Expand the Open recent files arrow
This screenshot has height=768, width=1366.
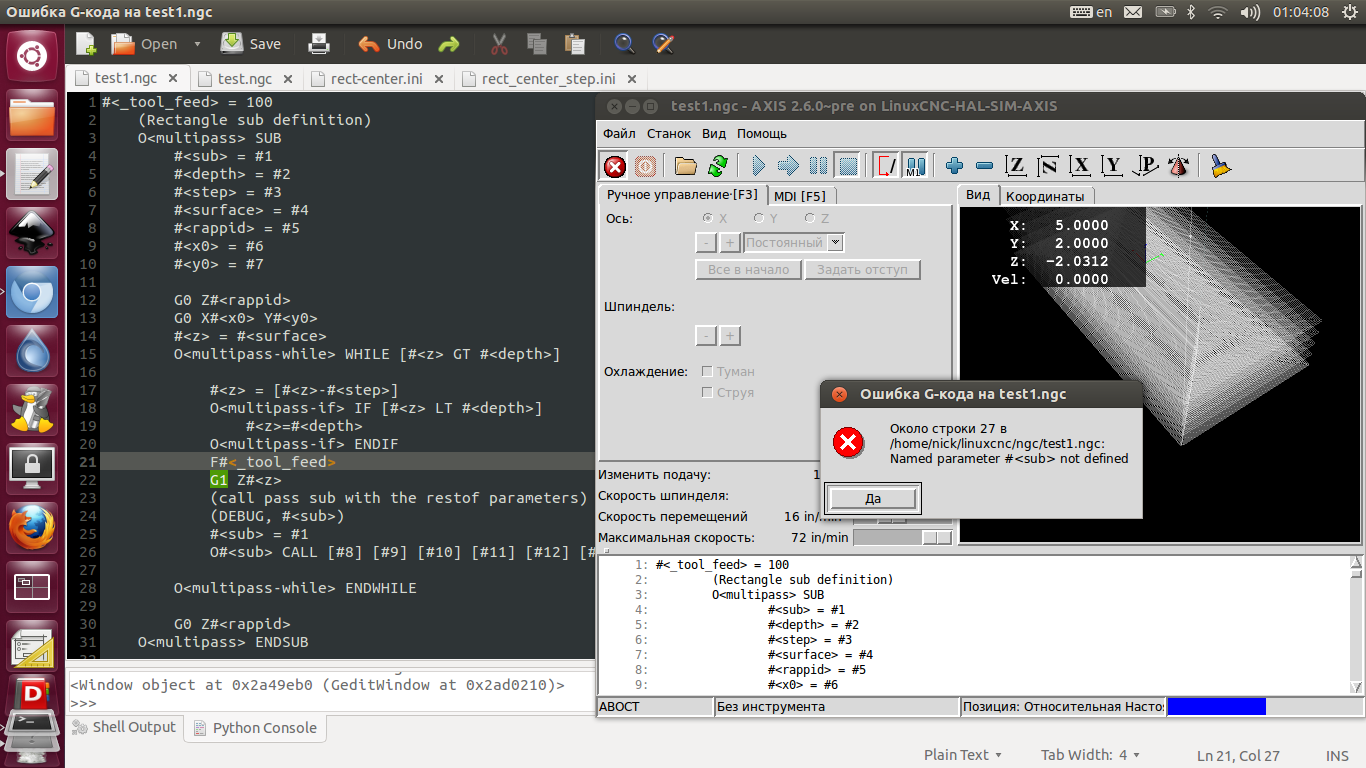click(197, 44)
